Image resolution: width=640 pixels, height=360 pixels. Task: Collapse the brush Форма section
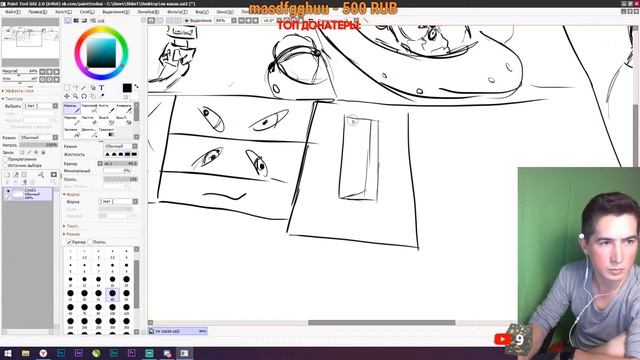click(71, 195)
